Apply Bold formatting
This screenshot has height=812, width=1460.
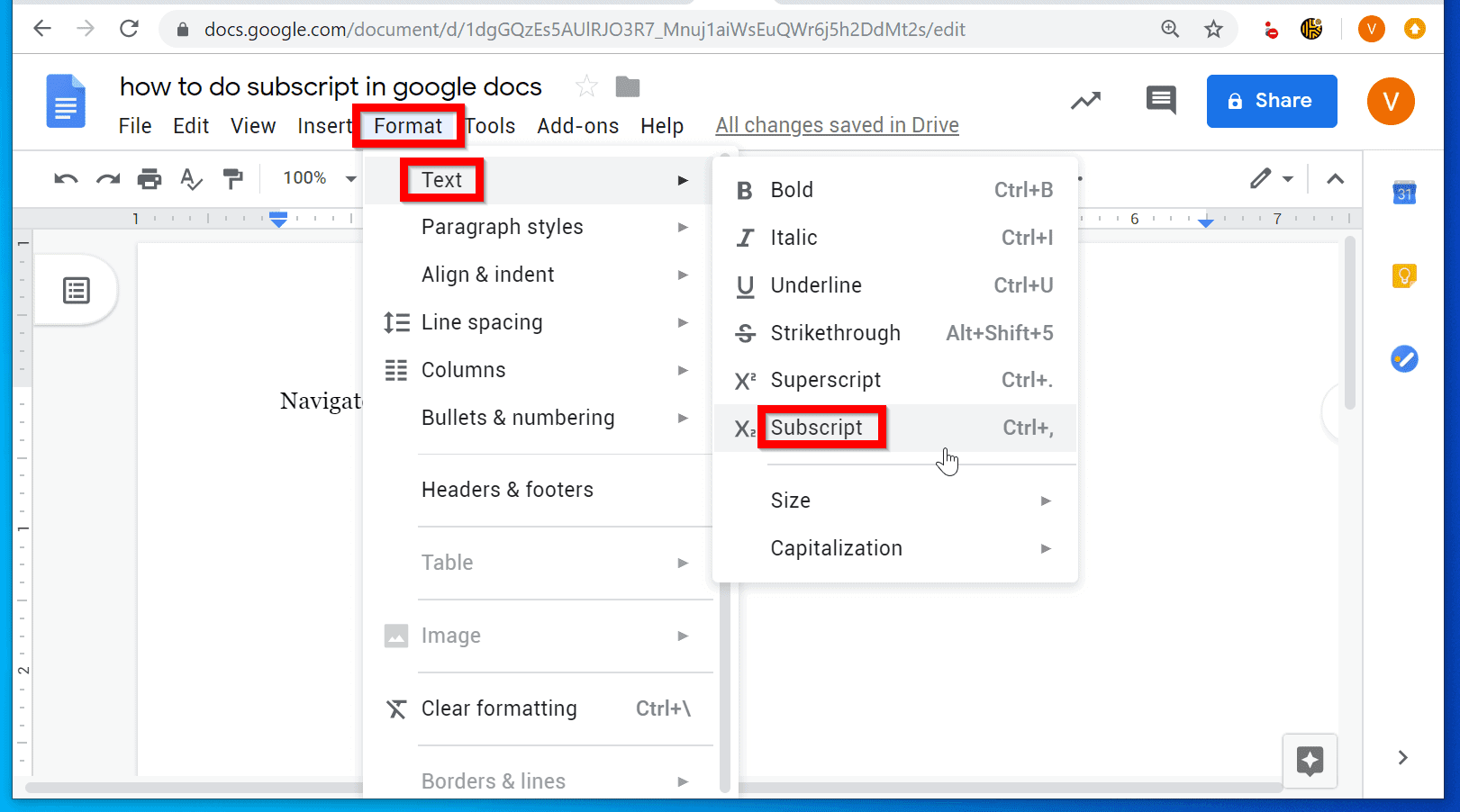(x=894, y=190)
